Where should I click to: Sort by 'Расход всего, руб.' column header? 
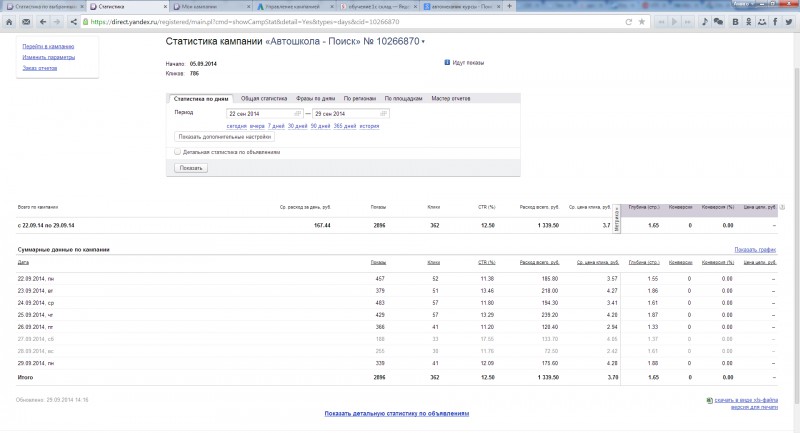[x=539, y=262]
